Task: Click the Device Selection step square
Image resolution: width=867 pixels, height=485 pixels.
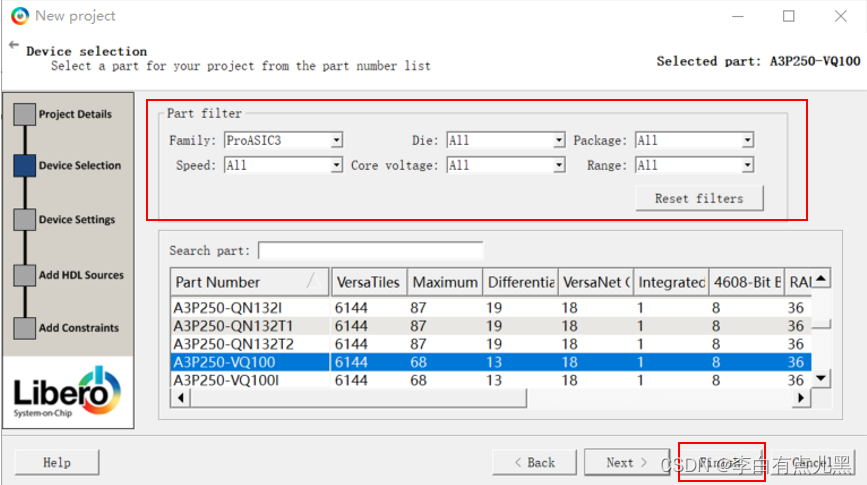Action: 24,165
